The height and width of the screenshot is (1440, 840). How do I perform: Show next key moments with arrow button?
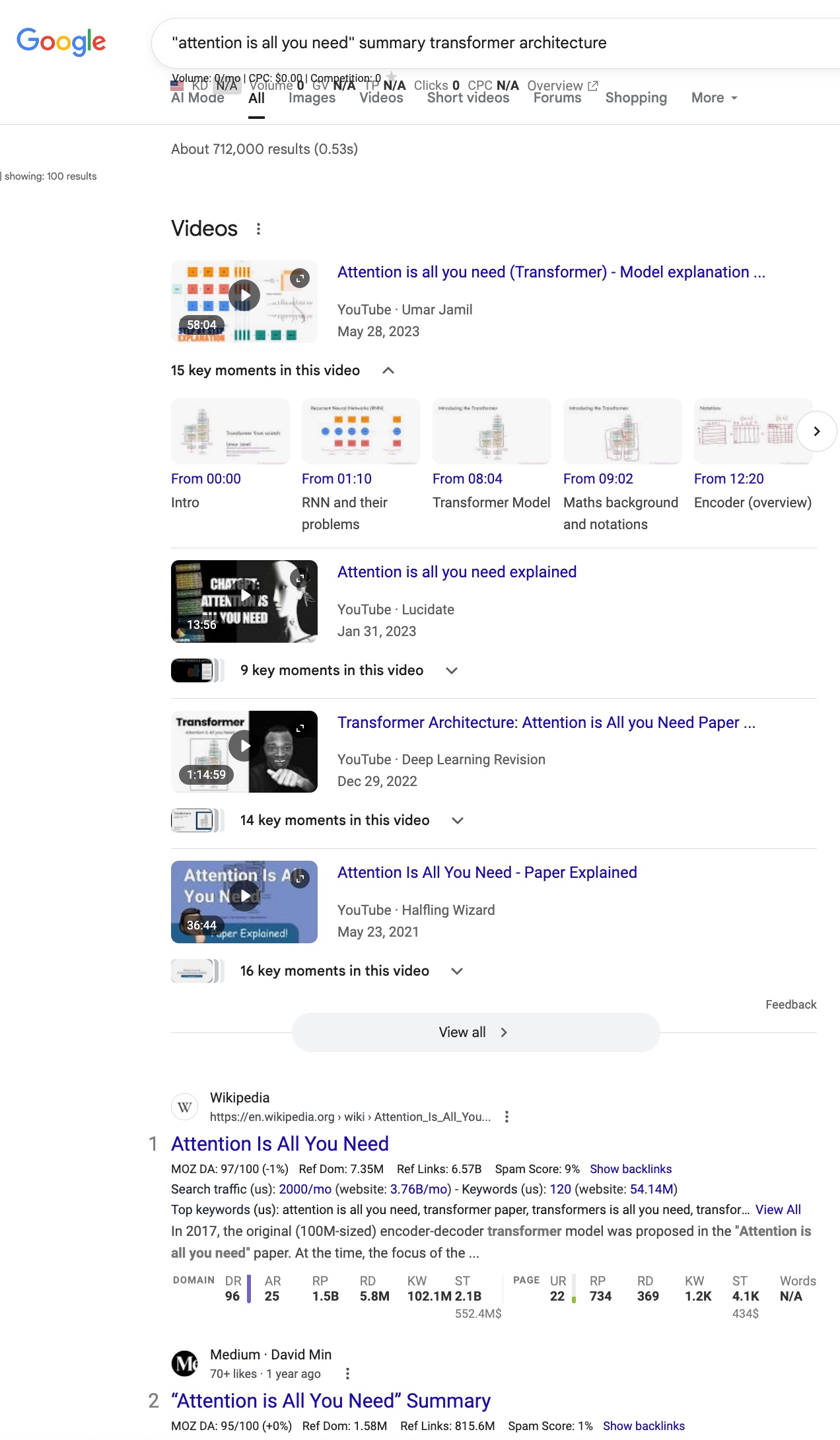coord(817,431)
